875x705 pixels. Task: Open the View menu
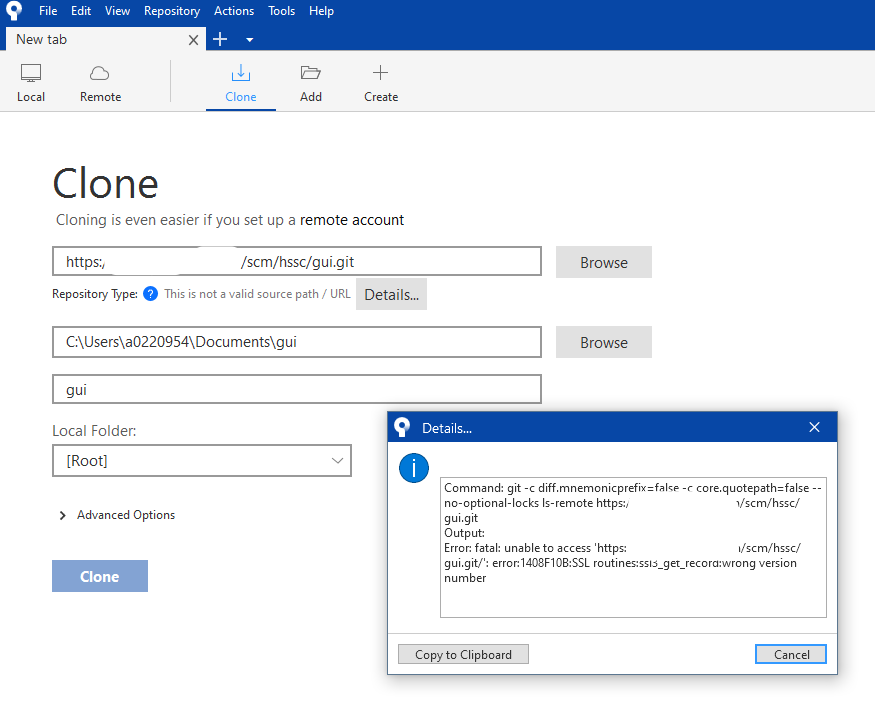pyautogui.click(x=117, y=11)
